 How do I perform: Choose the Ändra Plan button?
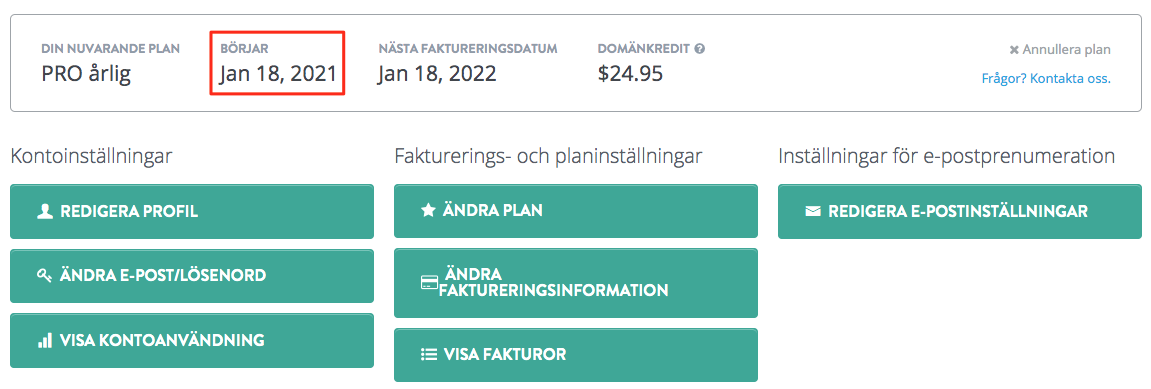pos(576,211)
